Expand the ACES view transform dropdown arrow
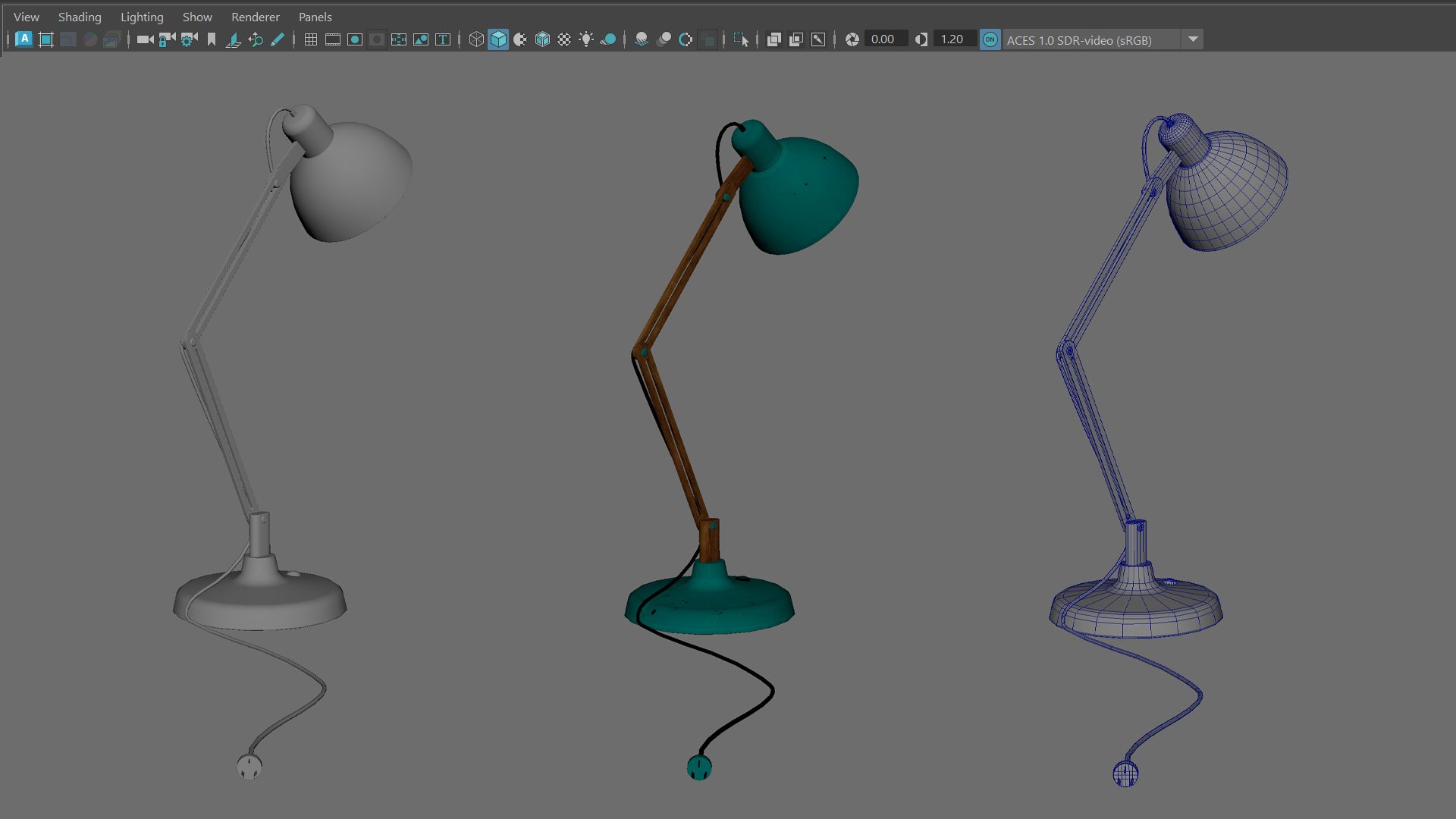1456x819 pixels. [1193, 39]
